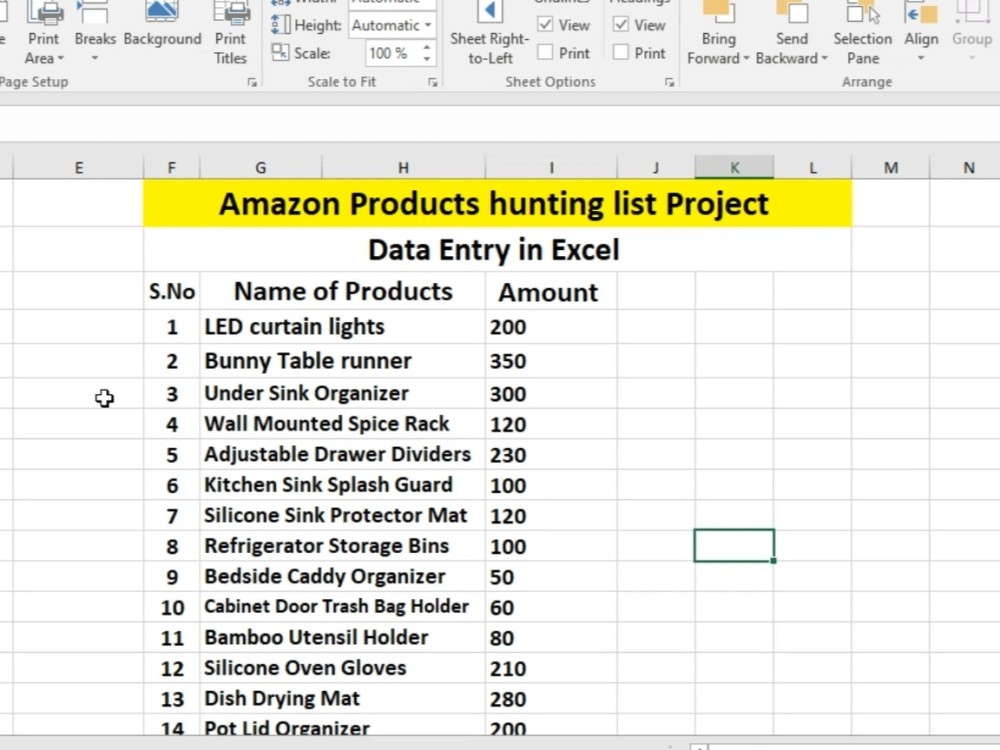The image size is (1000, 750).
Task: Click the Height icon
Action: coord(280,25)
